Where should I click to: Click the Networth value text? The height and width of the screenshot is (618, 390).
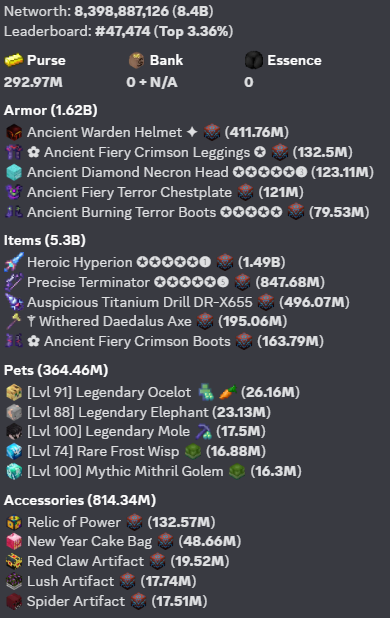144,11
